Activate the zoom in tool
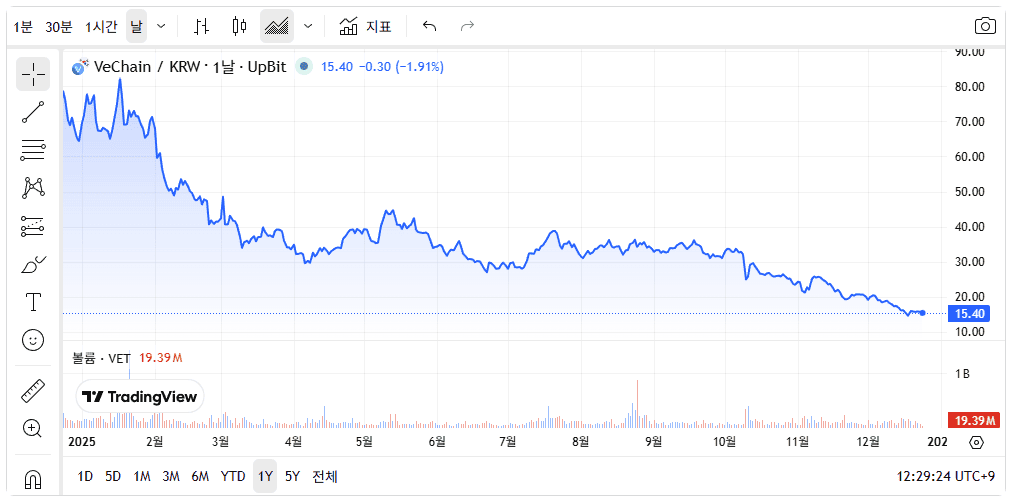 [x=33, y=428]
